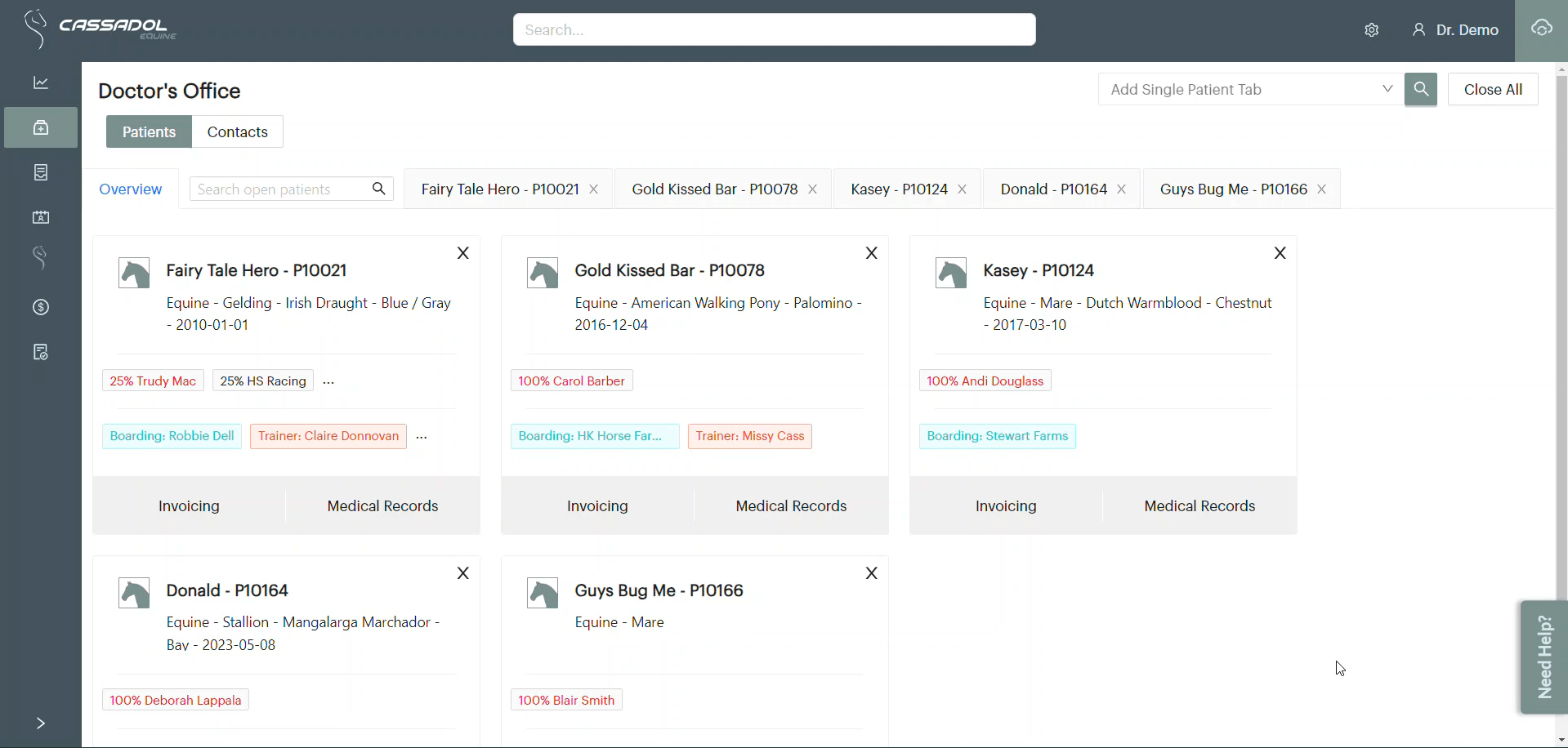The image size is (1568, 748).
Task: Click the settings gear icon in header
Action: click(1372, 30)
